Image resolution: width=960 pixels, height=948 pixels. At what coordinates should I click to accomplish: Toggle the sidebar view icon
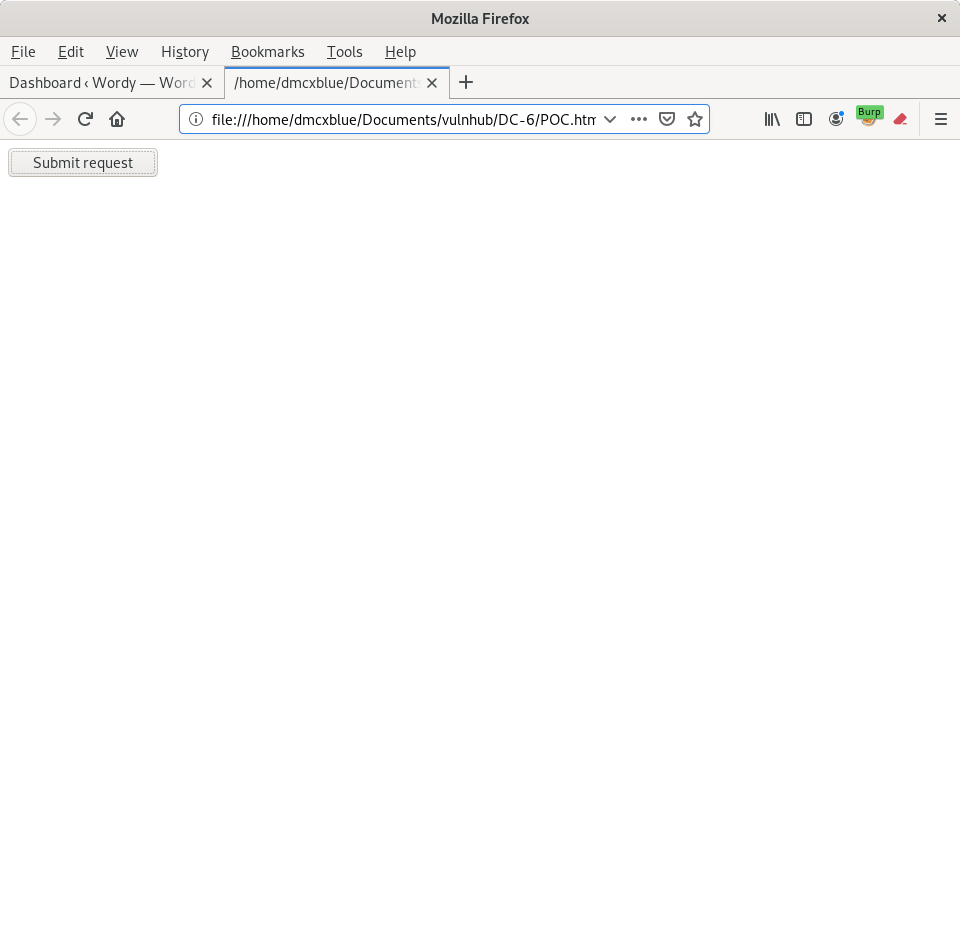click(x=804, y=119)
